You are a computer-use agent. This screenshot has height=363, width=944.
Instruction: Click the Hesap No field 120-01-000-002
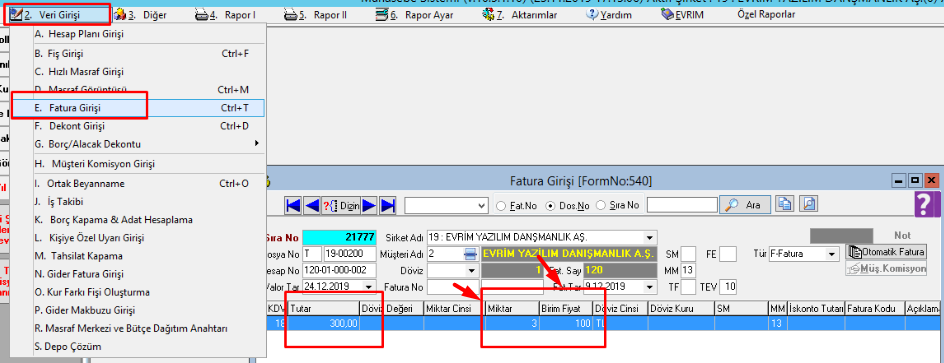[339, 270]
